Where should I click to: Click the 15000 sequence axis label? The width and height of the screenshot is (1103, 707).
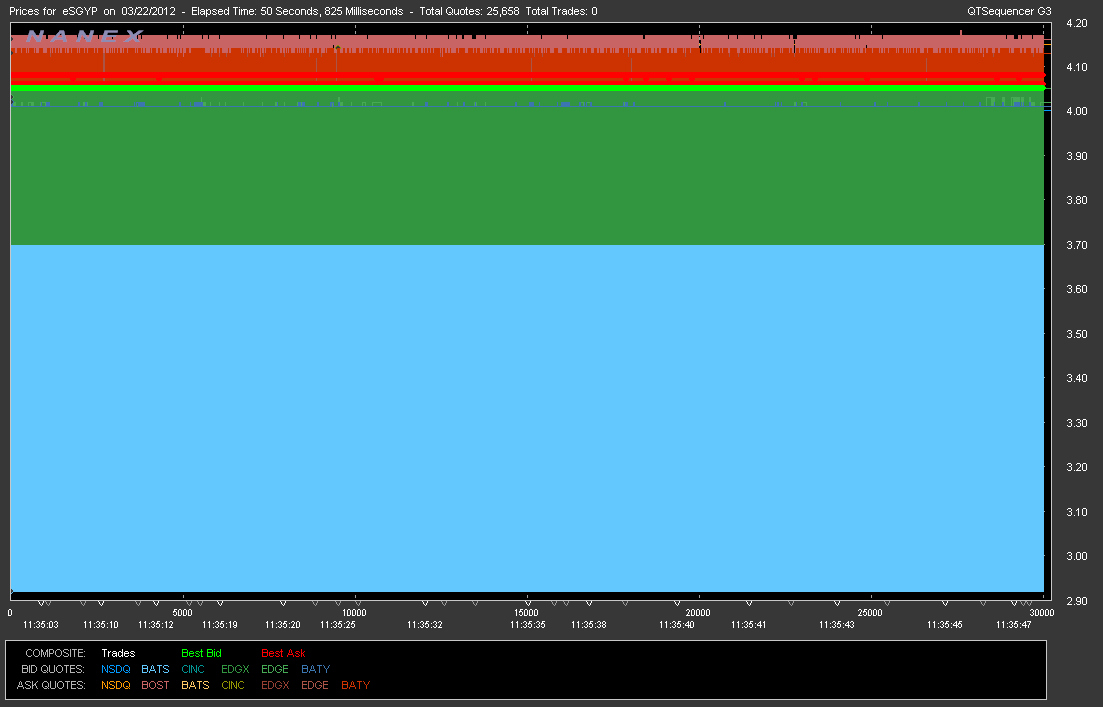click(x=526, y=613)
